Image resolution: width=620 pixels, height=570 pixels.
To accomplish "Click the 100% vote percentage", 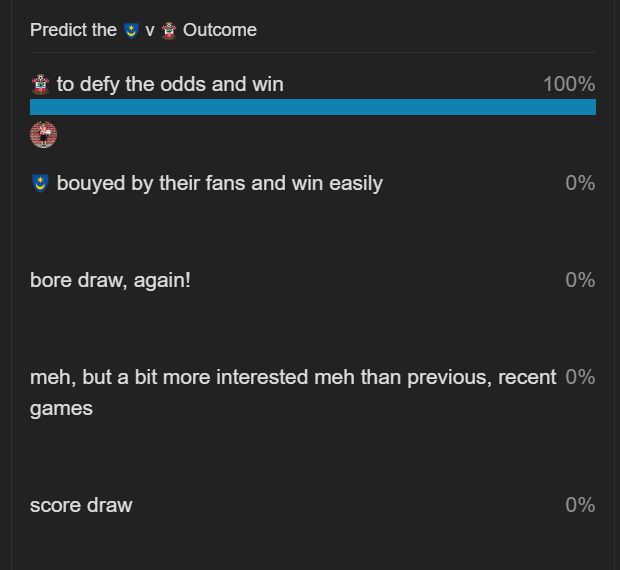I will click(569, 84).
